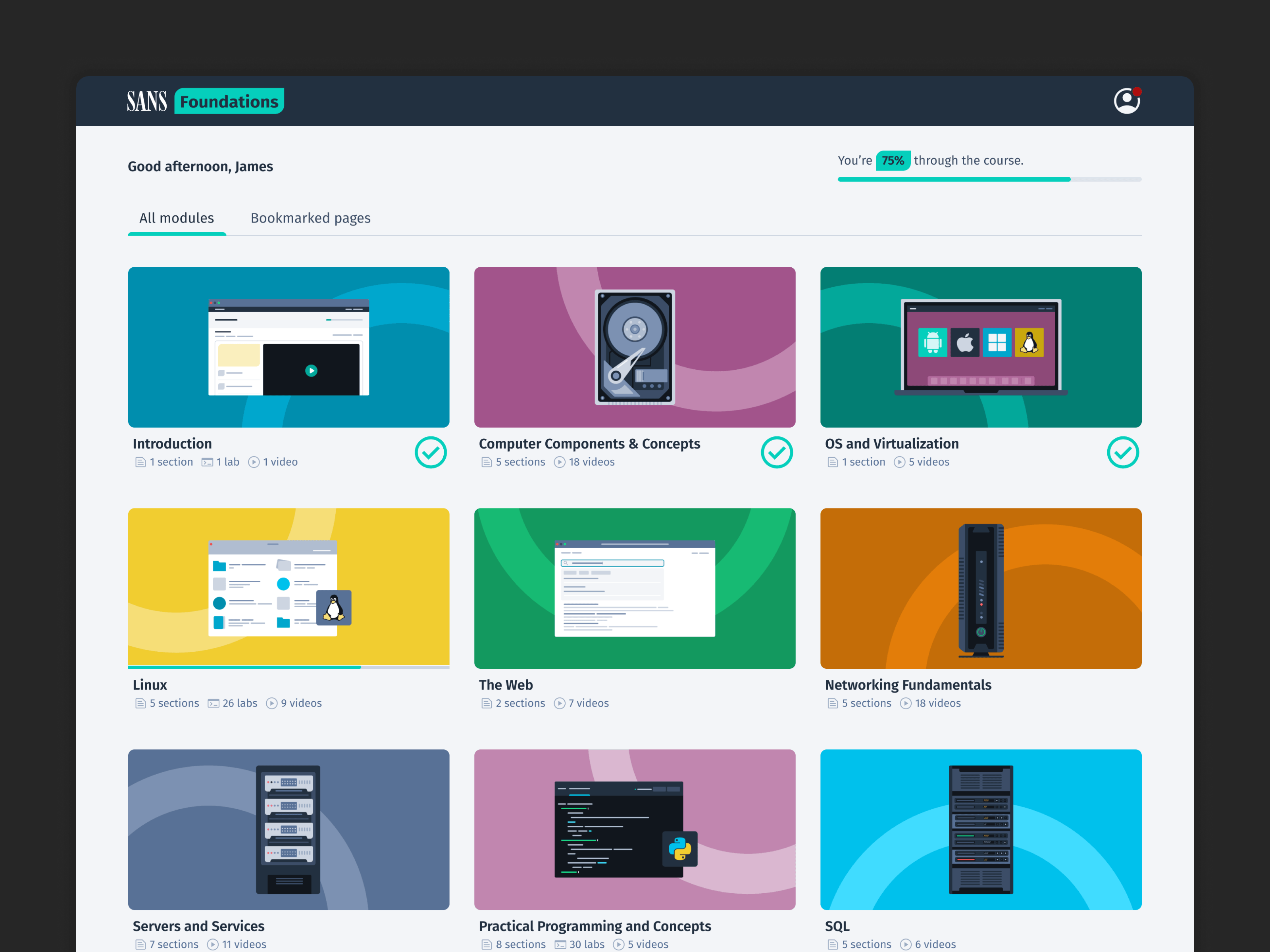
Task: Click OS and Virtualization section icon
Action: coord(833,462)
